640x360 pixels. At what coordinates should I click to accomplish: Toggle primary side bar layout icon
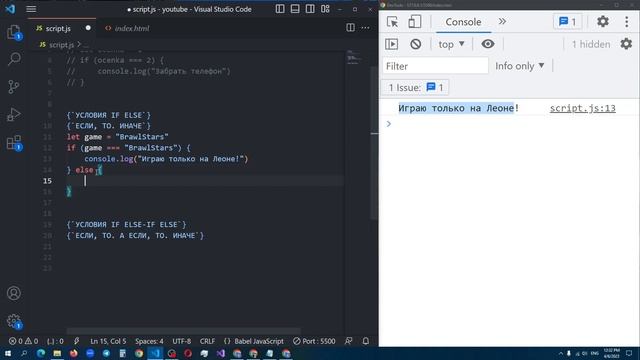[x=280, y=9]
